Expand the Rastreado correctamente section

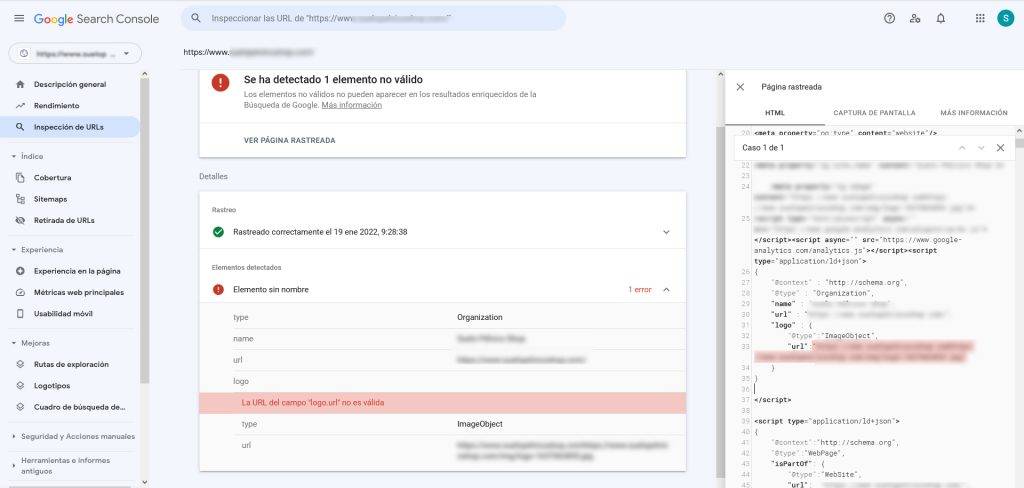tap(666, 232)
